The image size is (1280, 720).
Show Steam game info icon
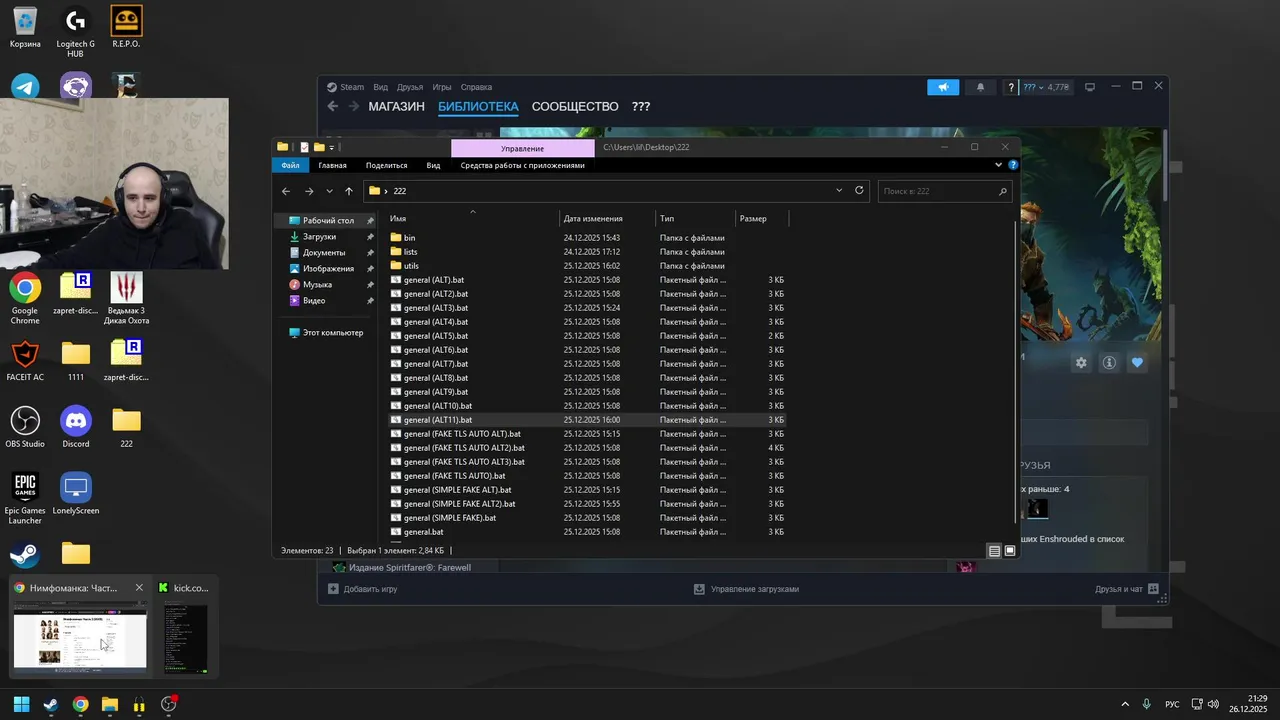[x=1109, y=363]
